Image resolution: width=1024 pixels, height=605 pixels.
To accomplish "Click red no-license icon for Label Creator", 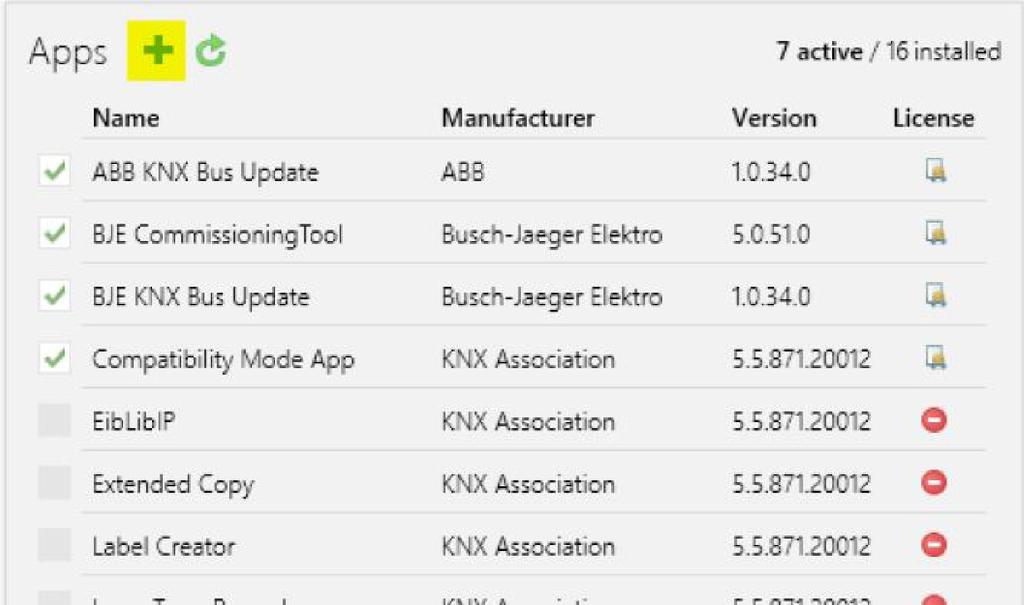I will tap(933, 546).
